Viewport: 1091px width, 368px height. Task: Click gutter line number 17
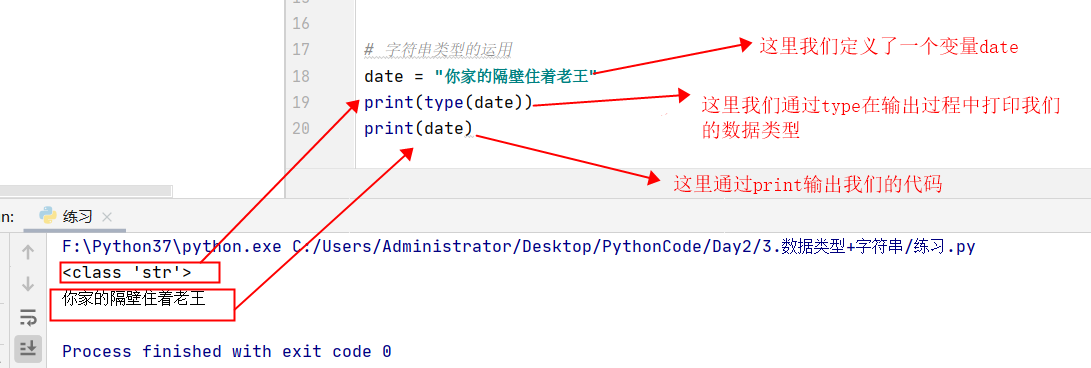click(x=301, y=49)
